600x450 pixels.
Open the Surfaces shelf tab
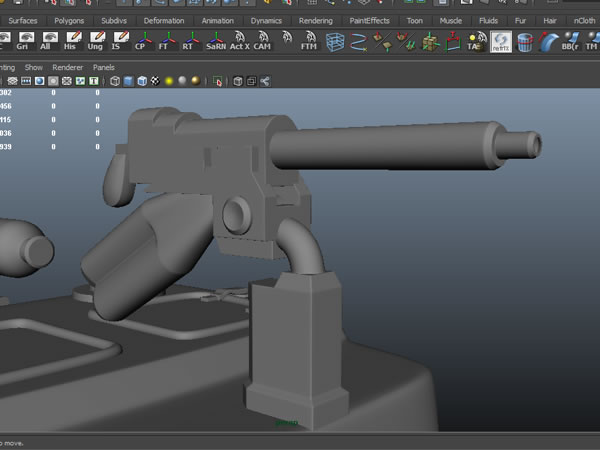(23, 21)
